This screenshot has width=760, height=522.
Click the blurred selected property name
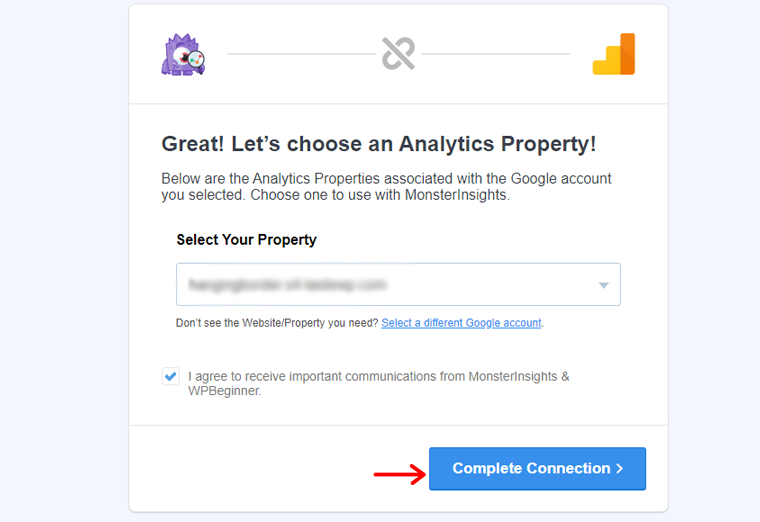click(x=287, y=285)
